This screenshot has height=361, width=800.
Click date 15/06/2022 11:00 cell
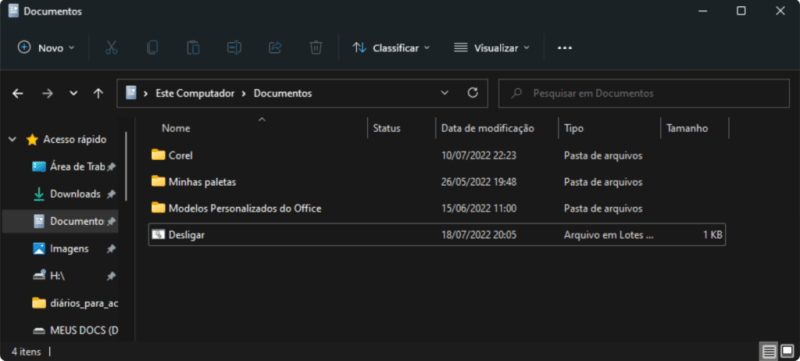[479, 209]
